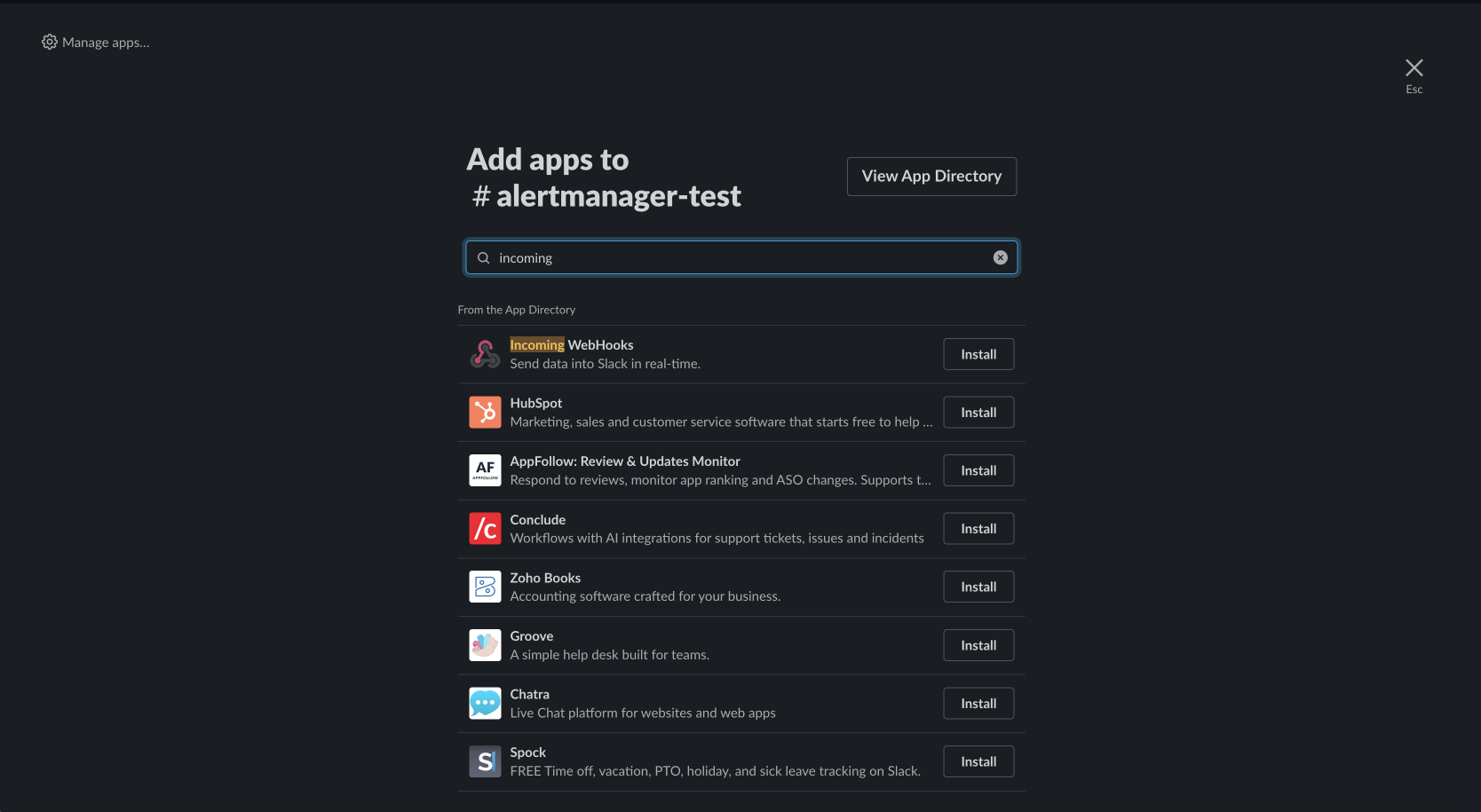Focus the search field containing 'incoming'
Screen dimensions: 1481x812
coord(741,257)
